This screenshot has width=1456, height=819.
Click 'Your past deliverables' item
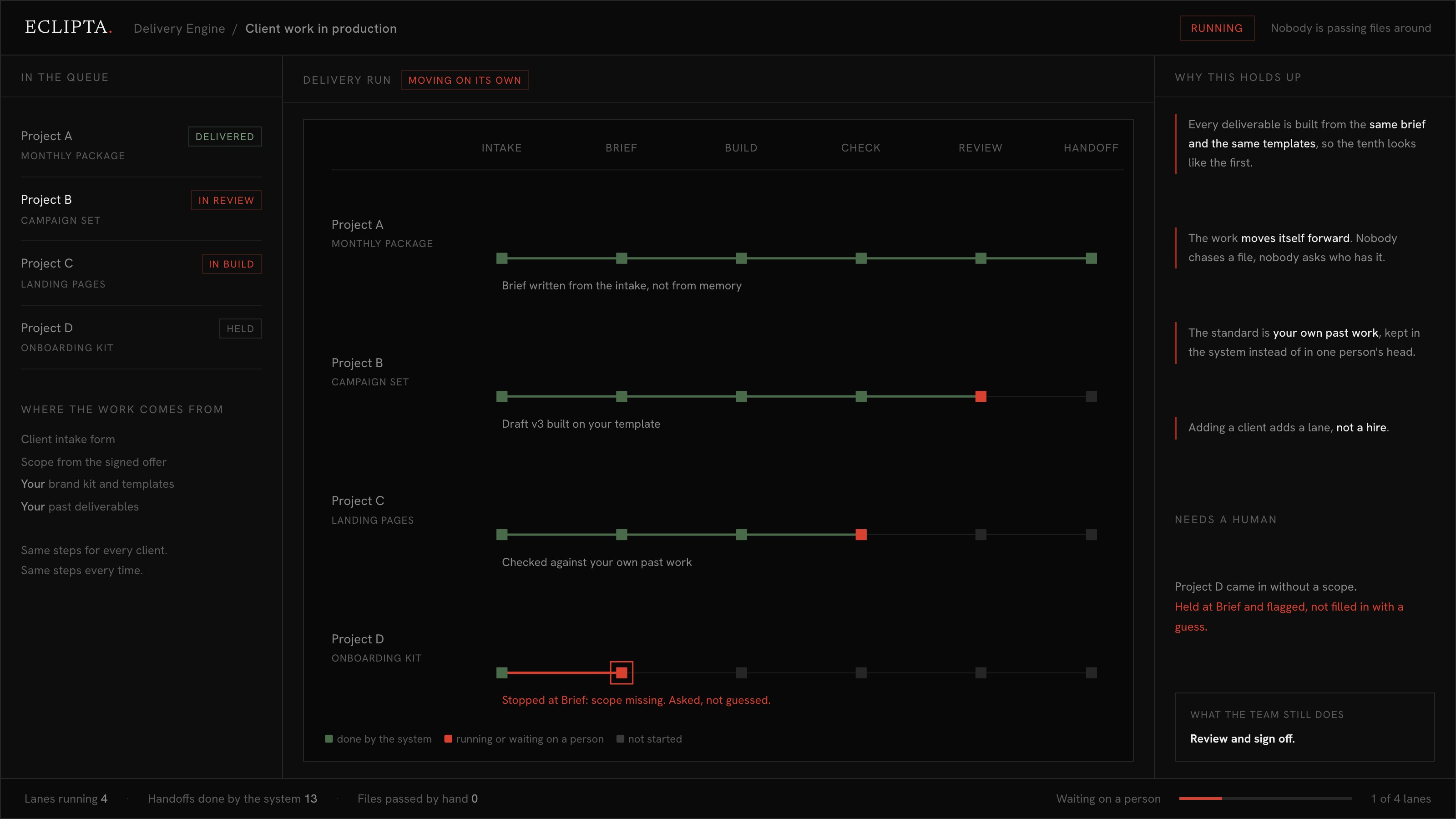pos(80,506)
